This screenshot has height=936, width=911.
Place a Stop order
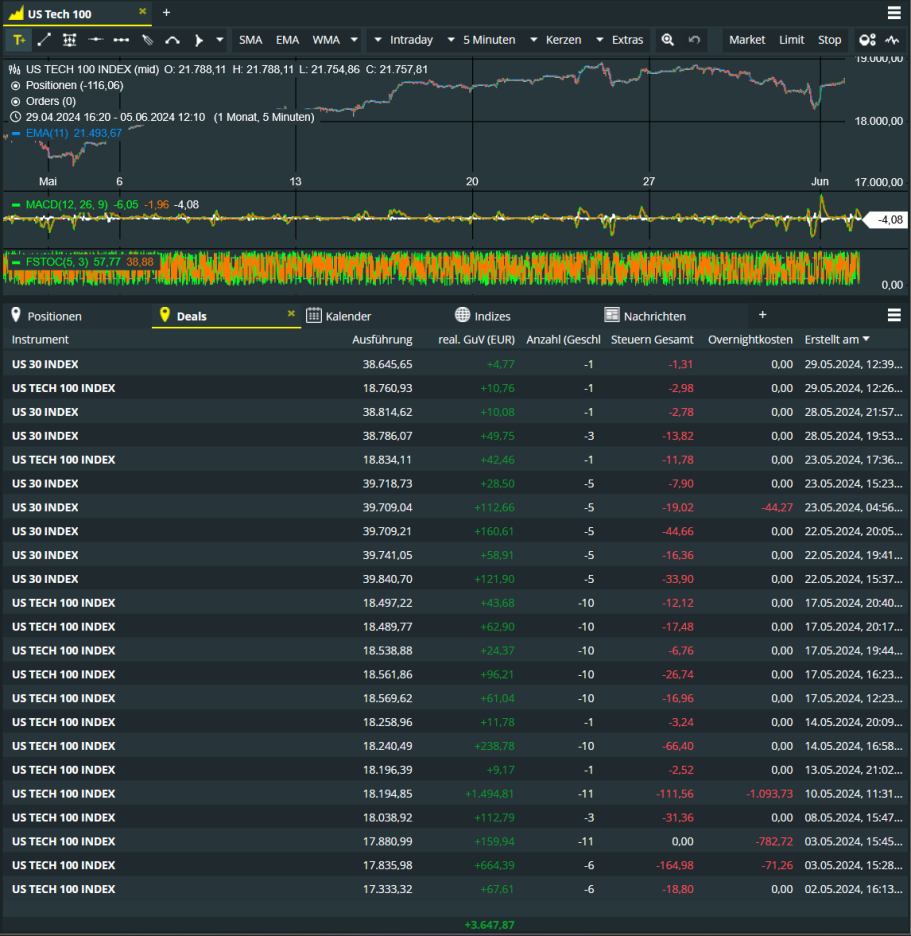click(829, 40)
